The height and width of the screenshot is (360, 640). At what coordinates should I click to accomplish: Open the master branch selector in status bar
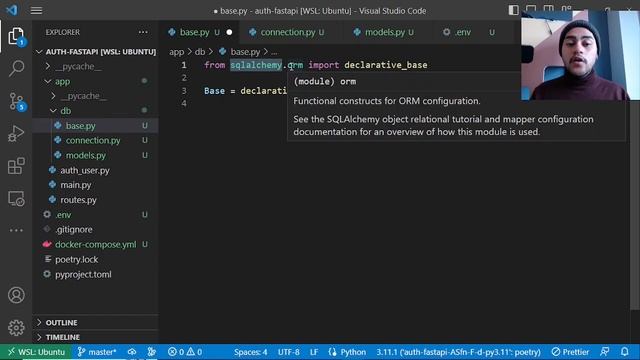coord(97,352)
